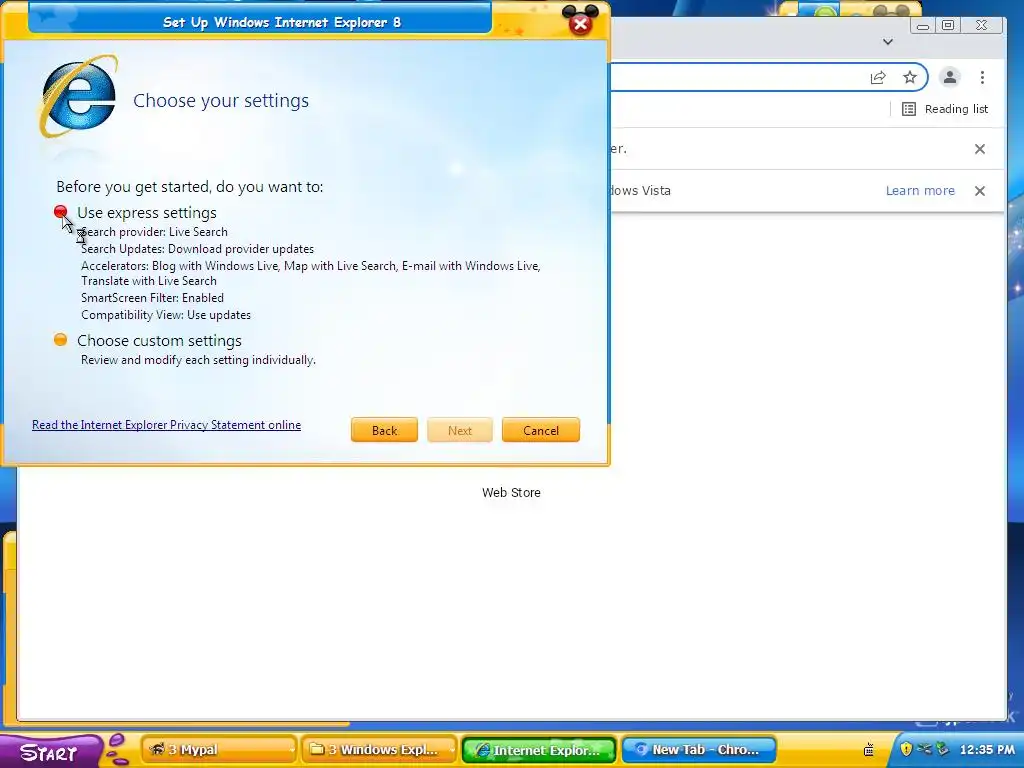This screenshot has height=768, width=1024.
Task: Open the Internet Explorer Privacy Statement link
Action: [x=167, y=424]
